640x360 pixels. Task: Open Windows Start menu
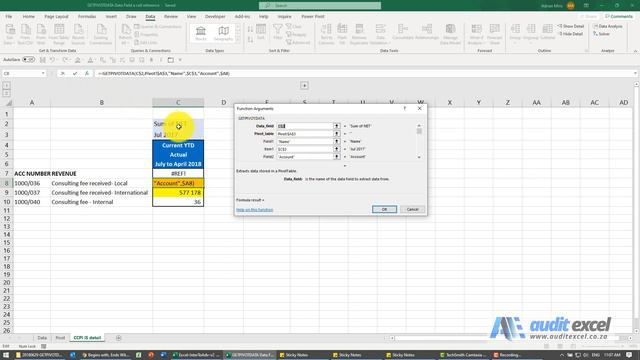[x=6, y=355]
